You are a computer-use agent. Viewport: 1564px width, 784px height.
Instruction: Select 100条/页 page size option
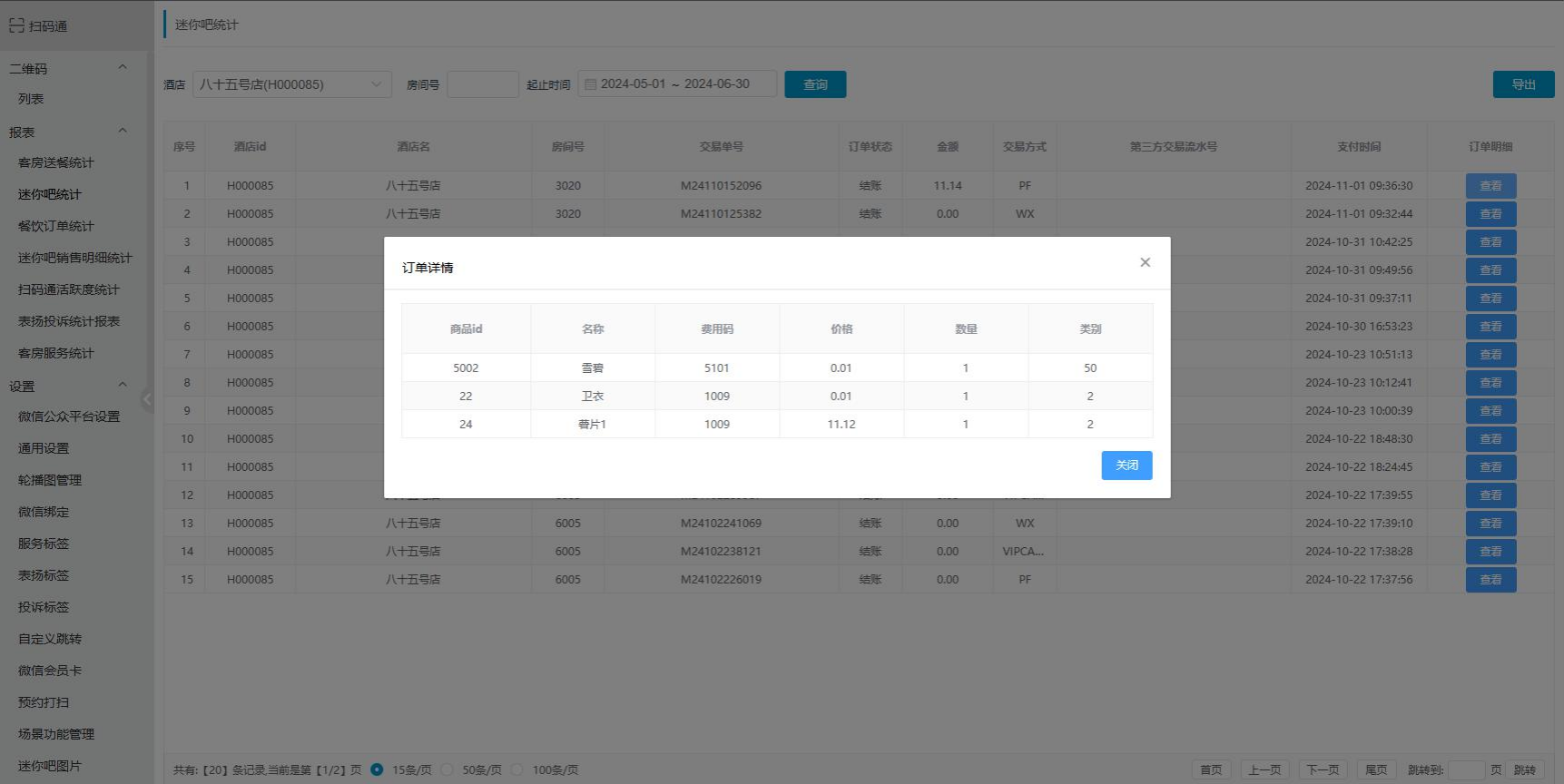pyautogui.click(x=516, y=769)
